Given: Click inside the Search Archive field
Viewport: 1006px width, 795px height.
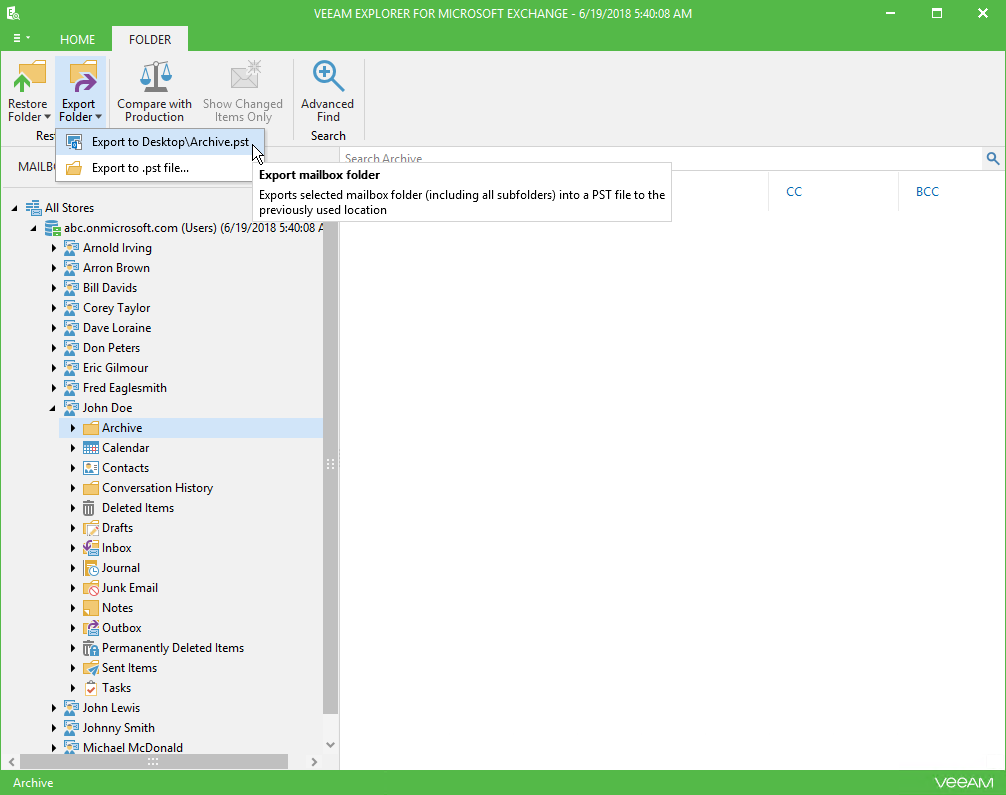Looking at the screenshot, I should point(661,158).
